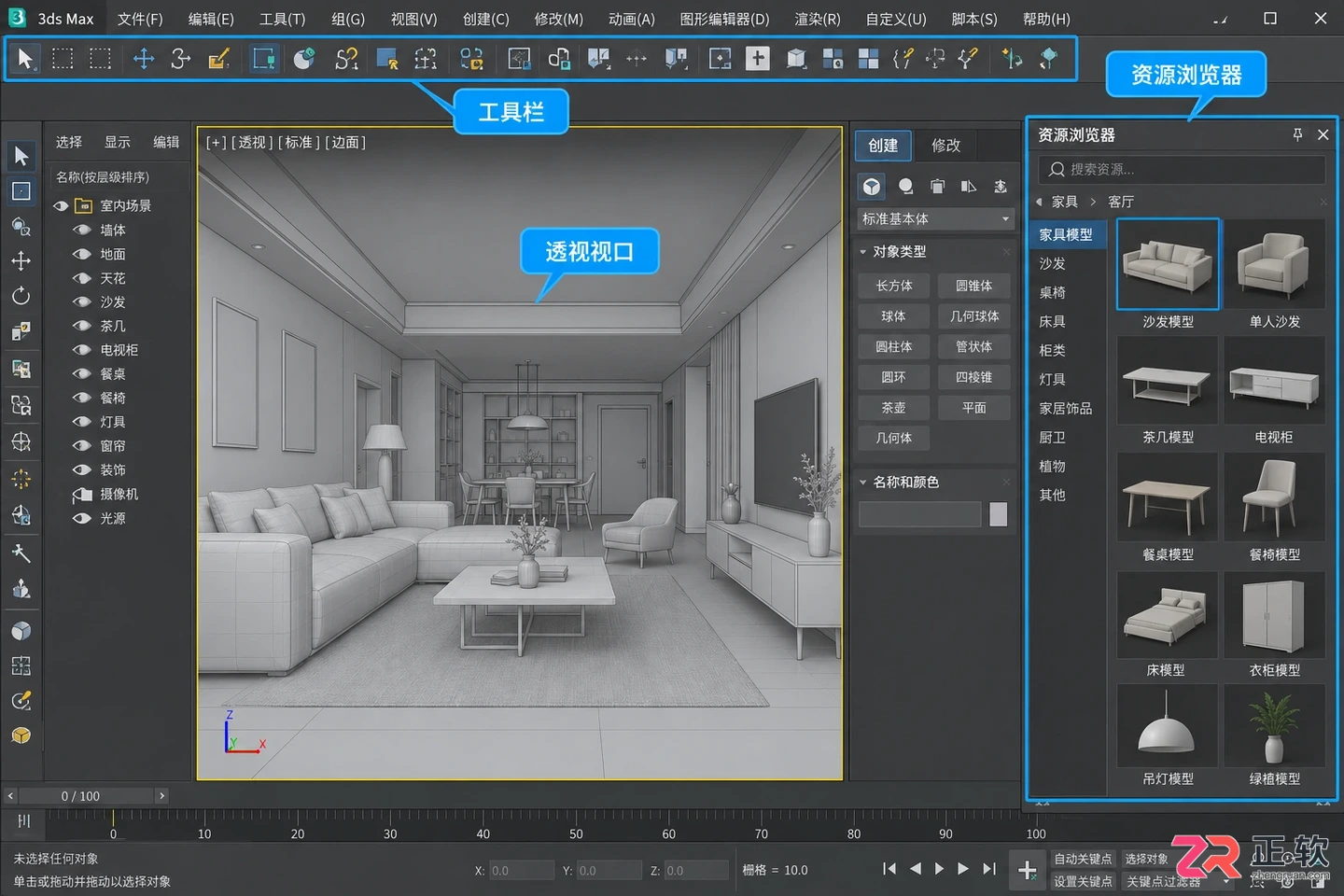Open the [+] viewport menu

pyautogui.click(x=217, y=143)
